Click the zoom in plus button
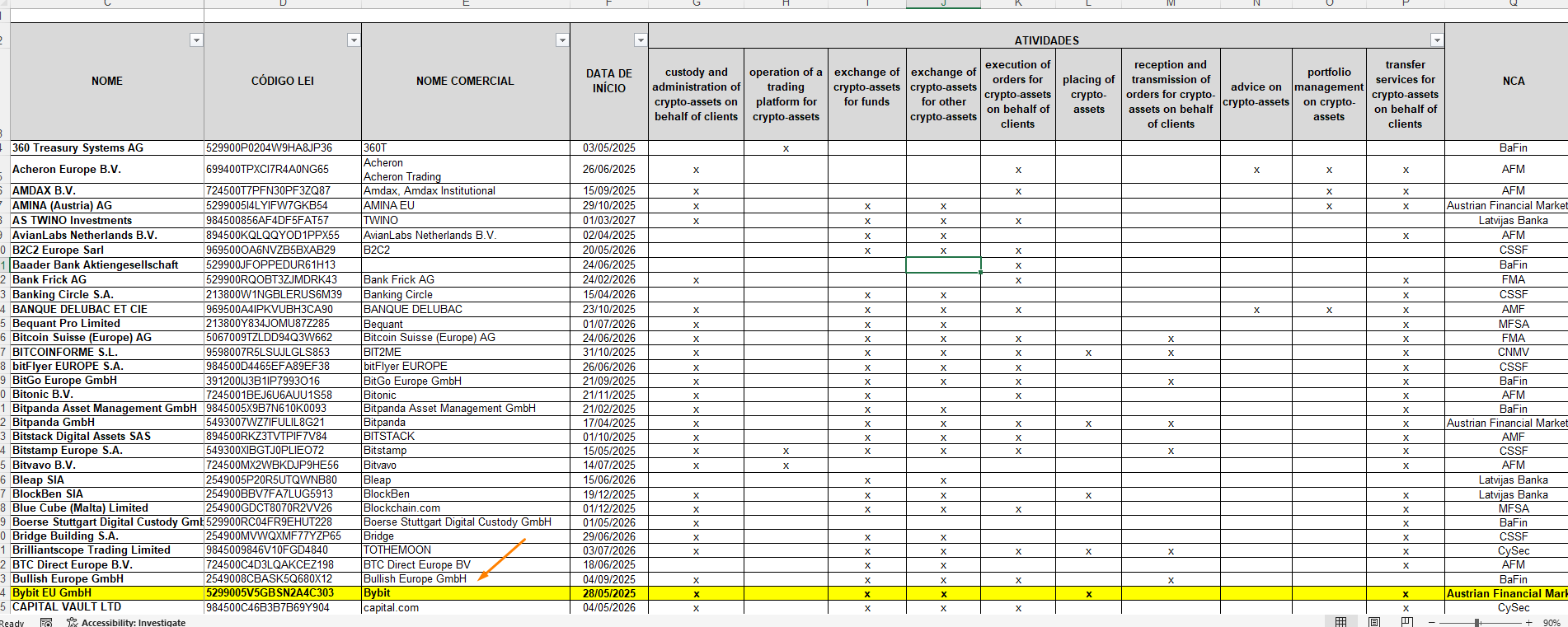This screenshot has height=627, width=1568. [x=1529, y=623]
